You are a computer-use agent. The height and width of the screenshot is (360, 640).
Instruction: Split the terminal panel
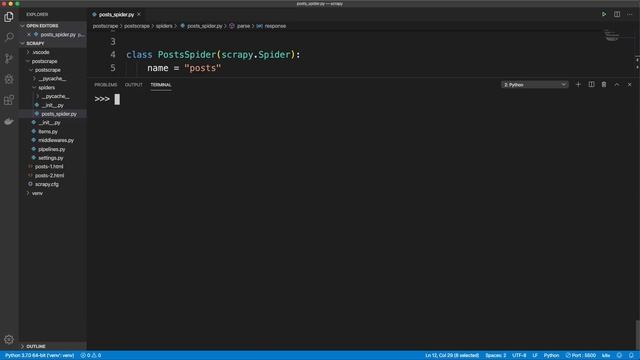(x=591, y=84)
